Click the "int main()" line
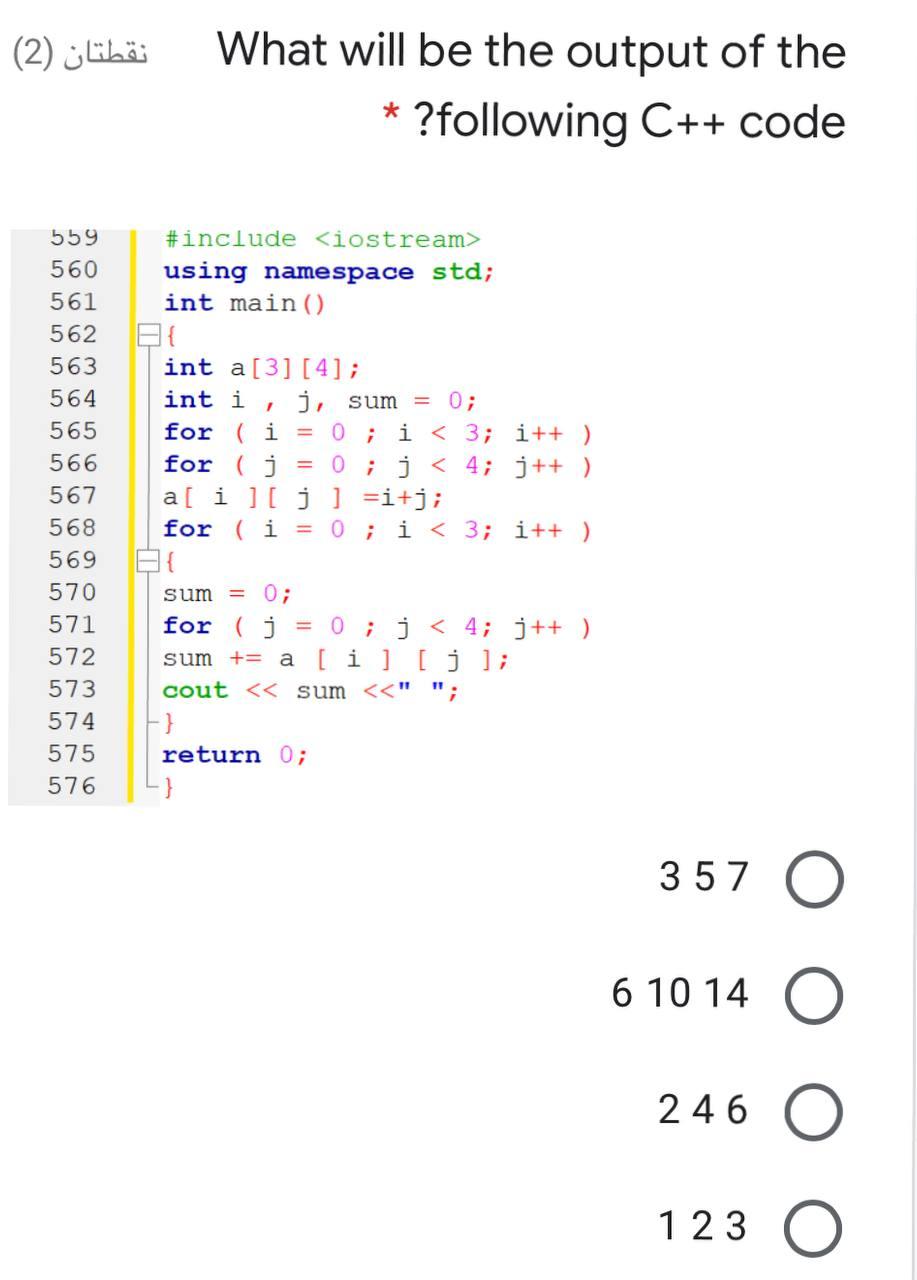Screen dimensions: 917x1280 point(245,303)
